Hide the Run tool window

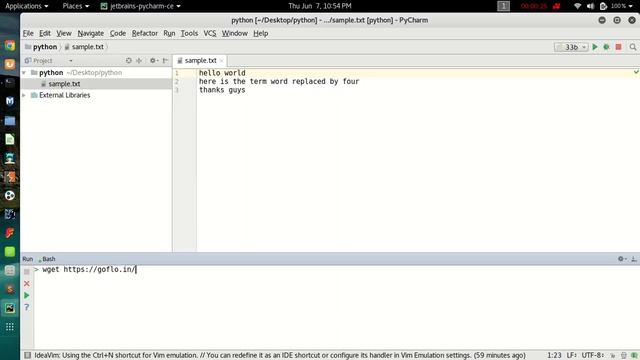(x=634, y=259)
